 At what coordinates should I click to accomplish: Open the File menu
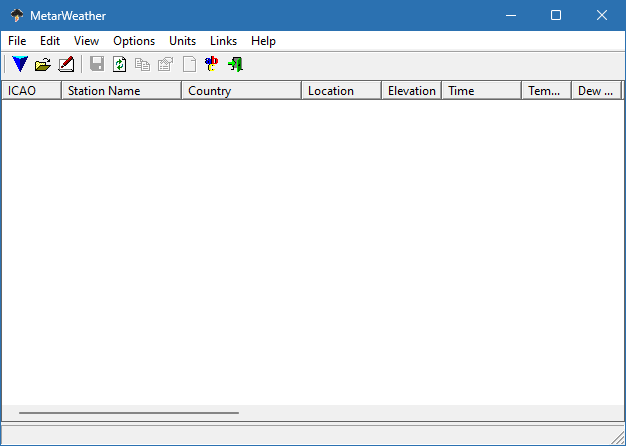click(17, 41)
